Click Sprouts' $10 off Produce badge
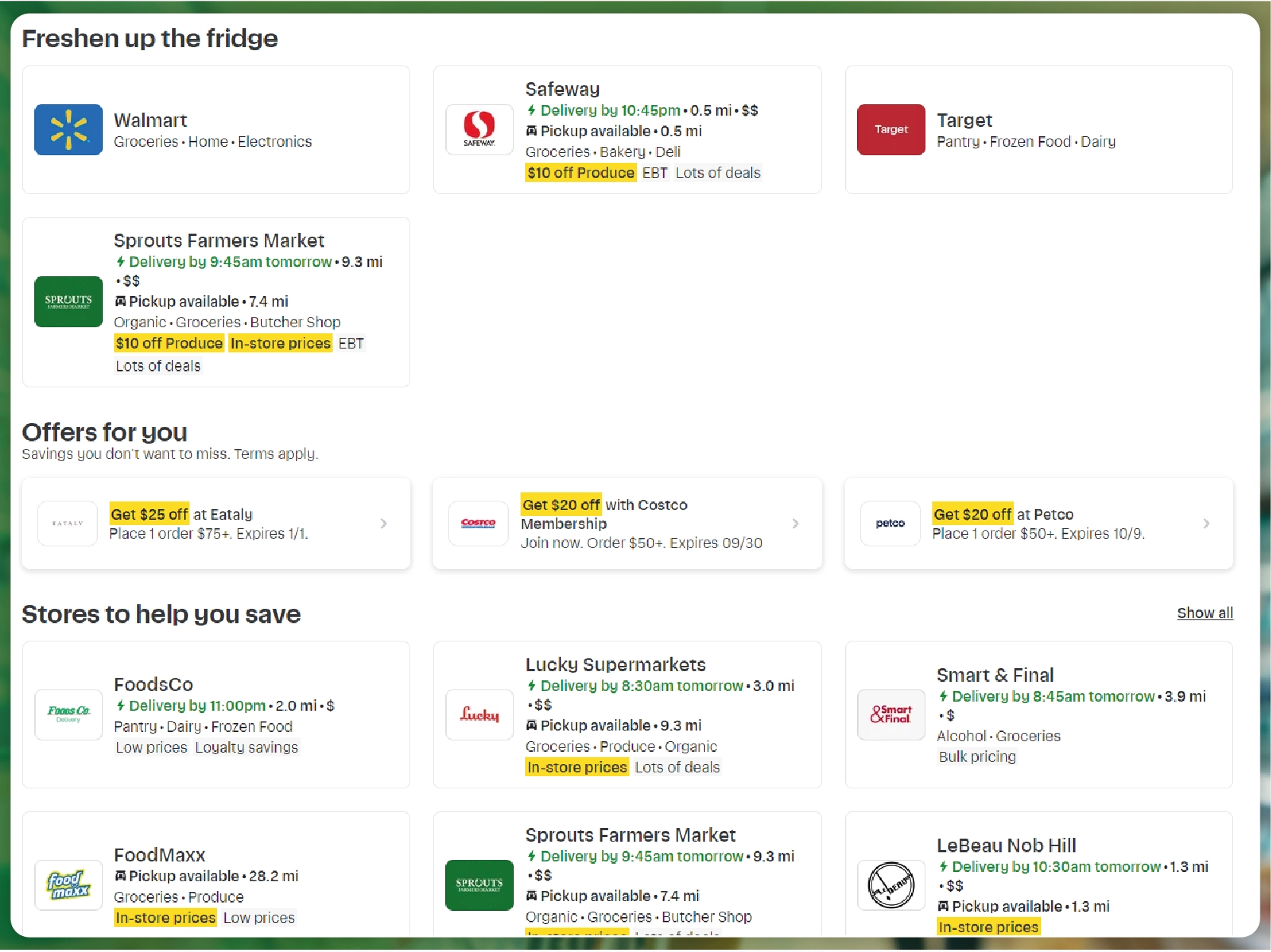This screenshot has width=1271, height=952. pyautogui.click(x=169, y=343)
